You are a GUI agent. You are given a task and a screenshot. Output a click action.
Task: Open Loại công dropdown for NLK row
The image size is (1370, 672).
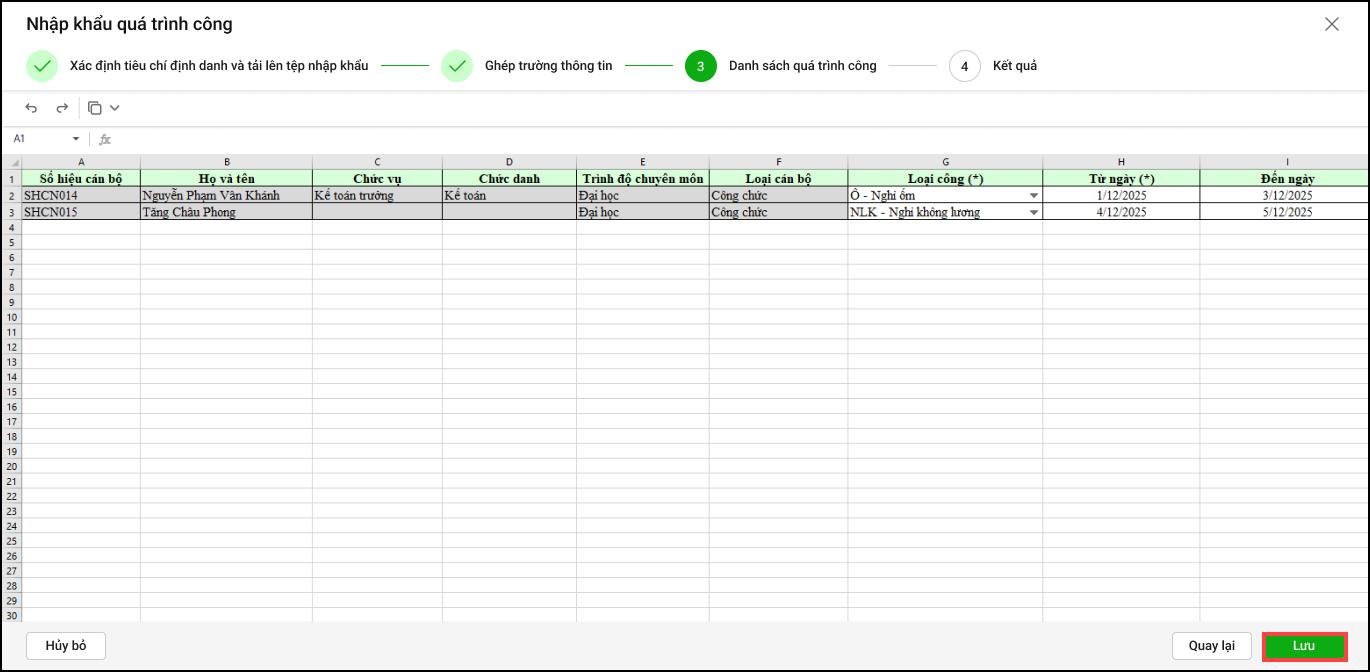1033,212
